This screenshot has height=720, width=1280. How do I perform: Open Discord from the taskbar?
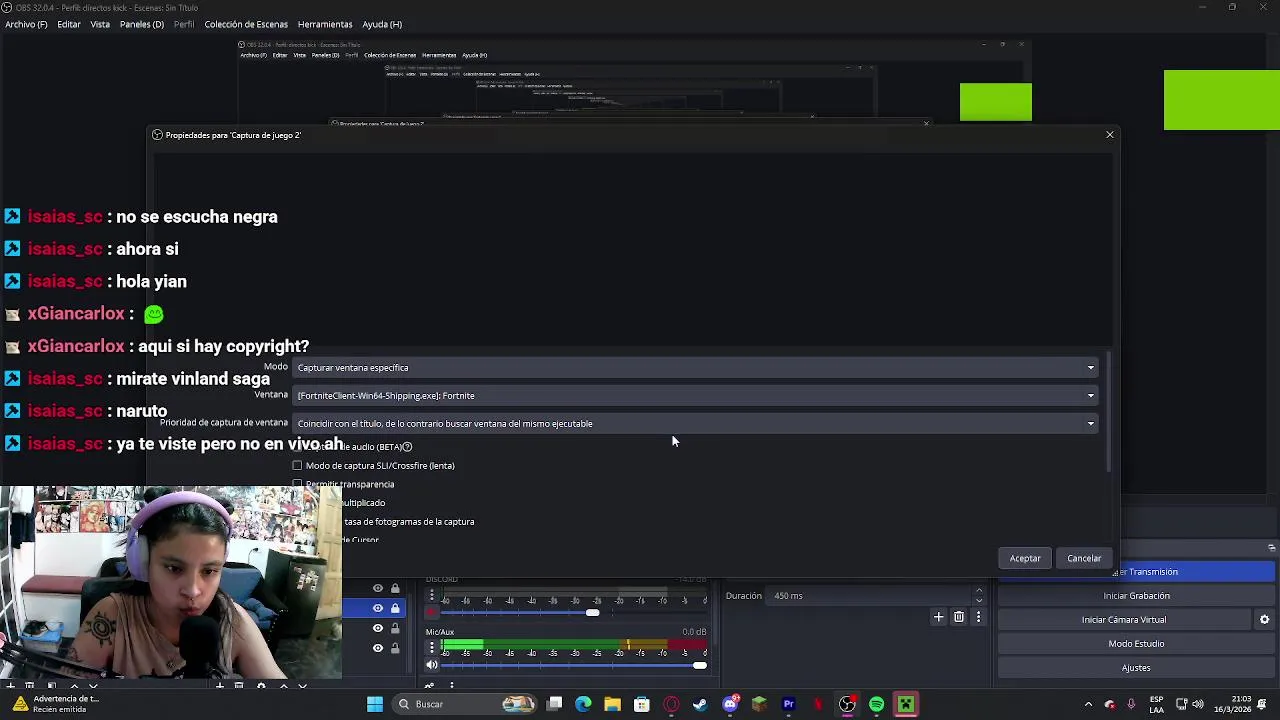(730, 705)
